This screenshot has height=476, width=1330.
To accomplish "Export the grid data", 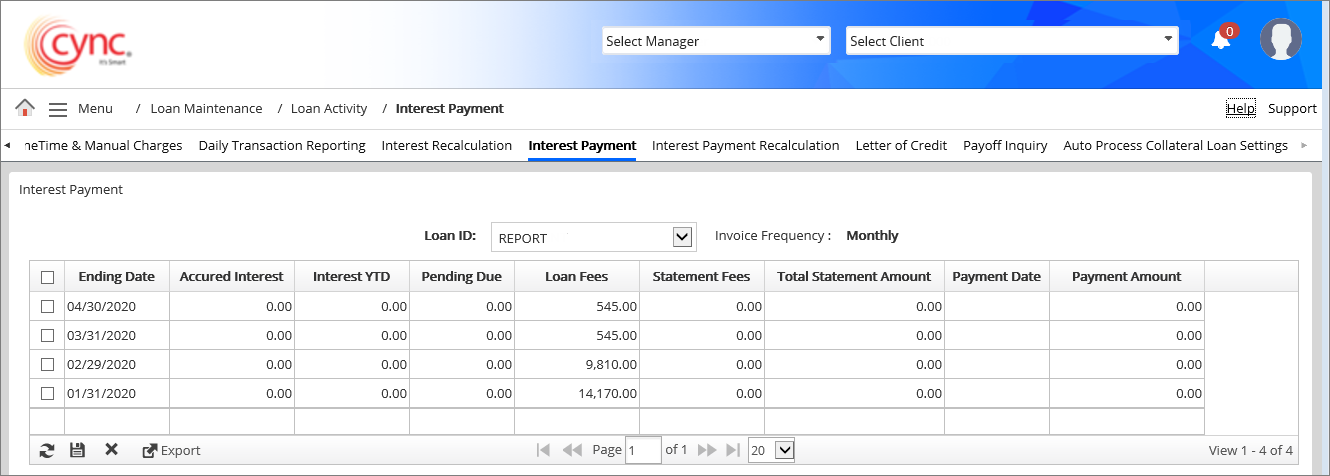I will pos(171,450).
